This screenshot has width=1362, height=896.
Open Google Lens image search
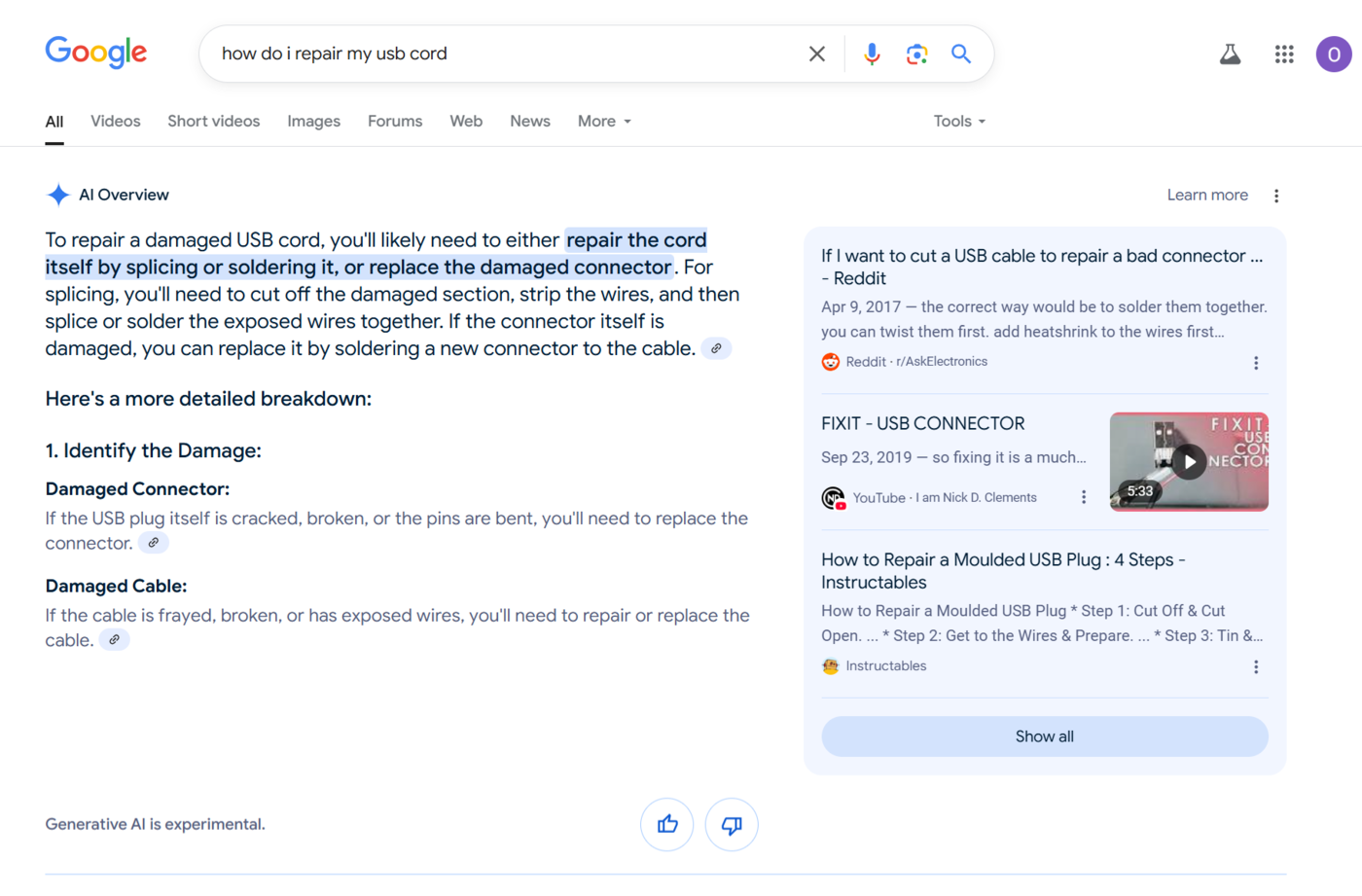click(916, 54)
